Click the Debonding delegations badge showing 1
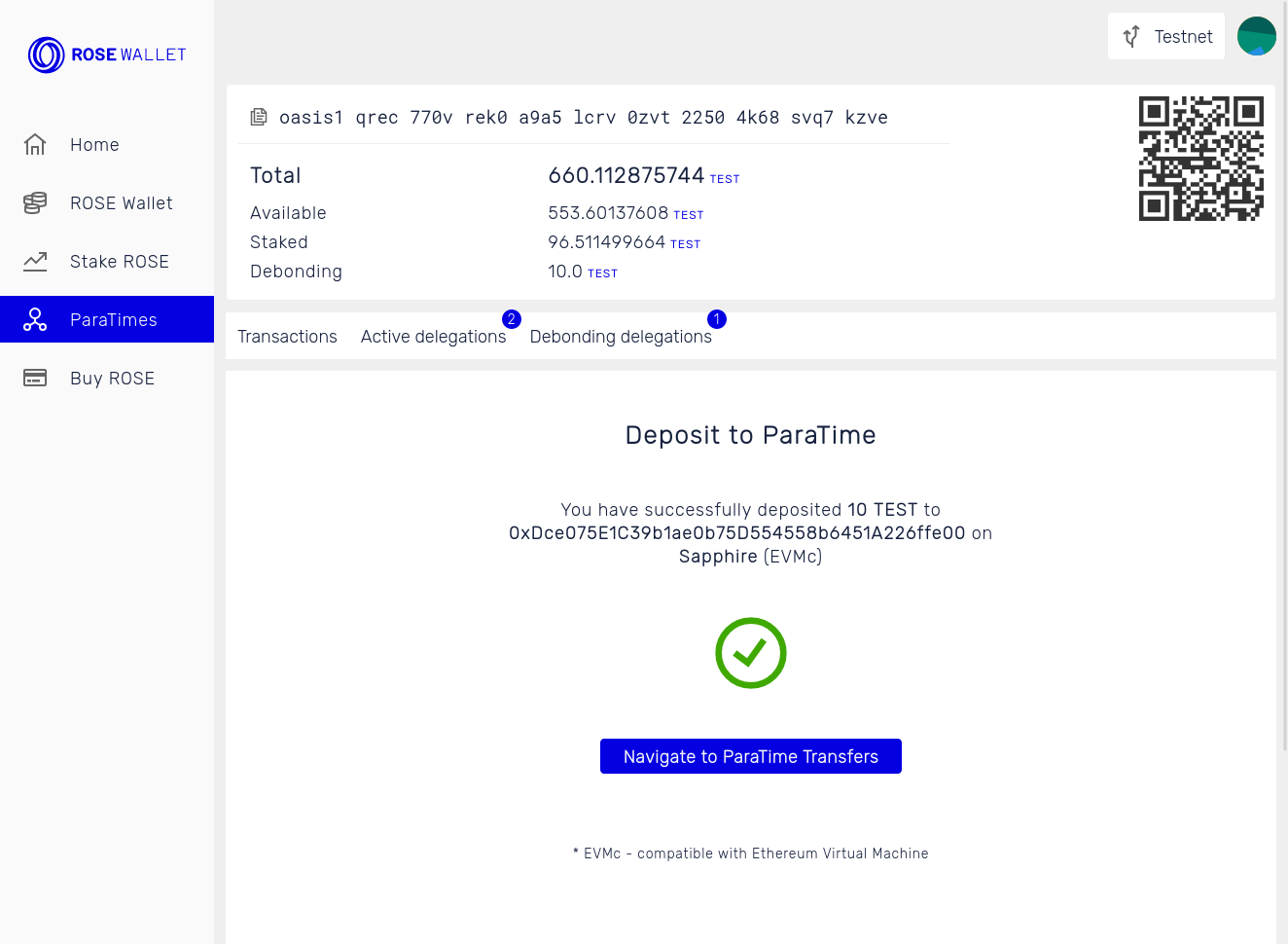Image resolution: width=1288 pixels, height=944 pixels. click(x=717, y=318)
